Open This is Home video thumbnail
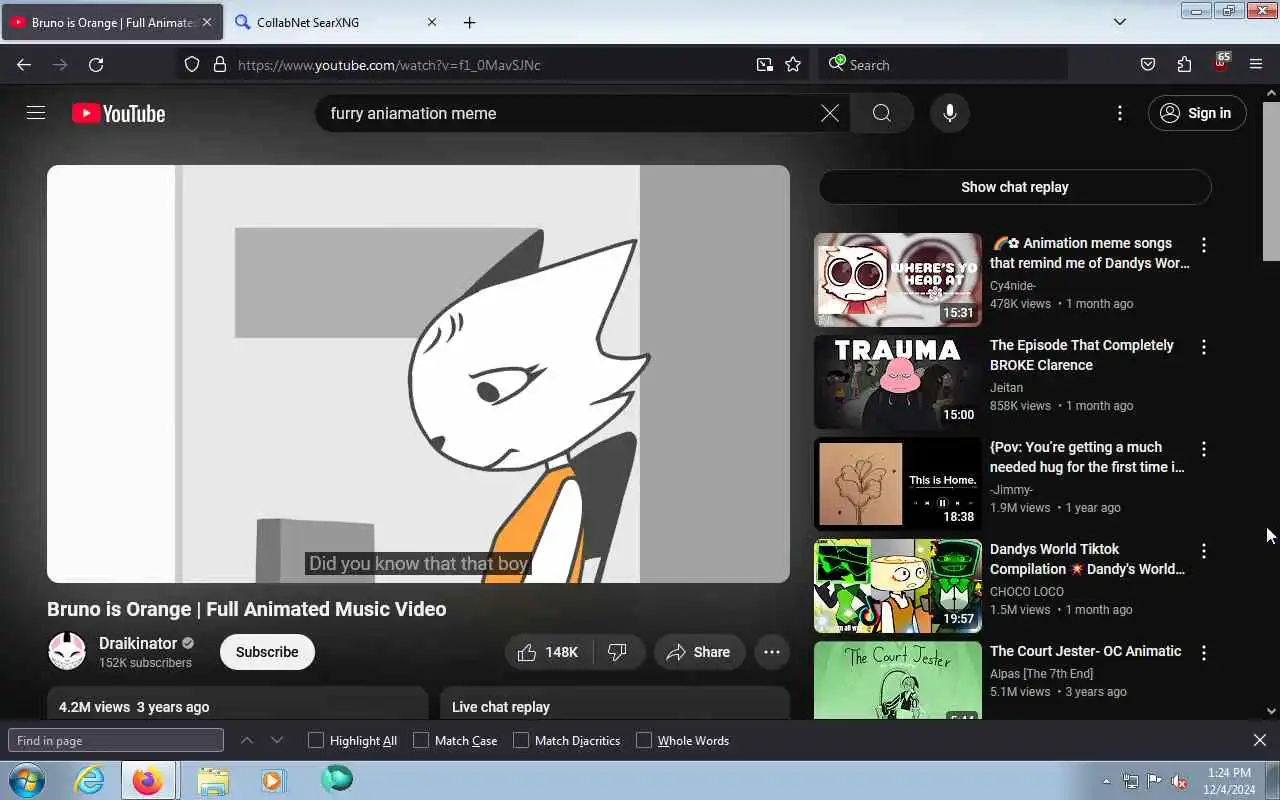The height and width of the screenshot is (800, 1280). tap(898, 483)
